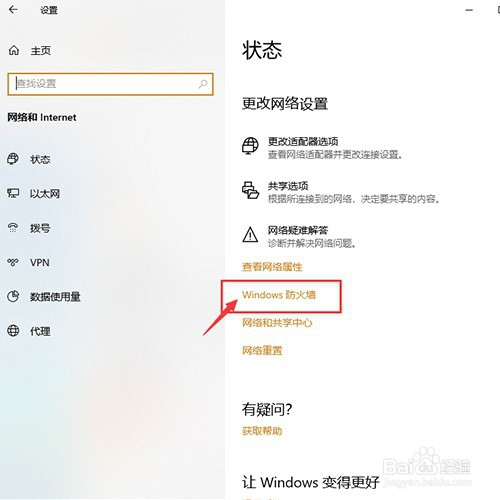Click the sharing options printer icon
Viewport: 500px width, 500px height.
pyautogui.click(x=250, y=190)
